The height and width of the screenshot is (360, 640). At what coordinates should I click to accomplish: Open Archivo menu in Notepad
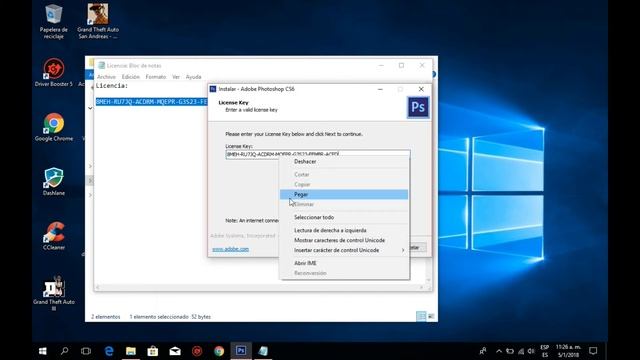(106, 77)
